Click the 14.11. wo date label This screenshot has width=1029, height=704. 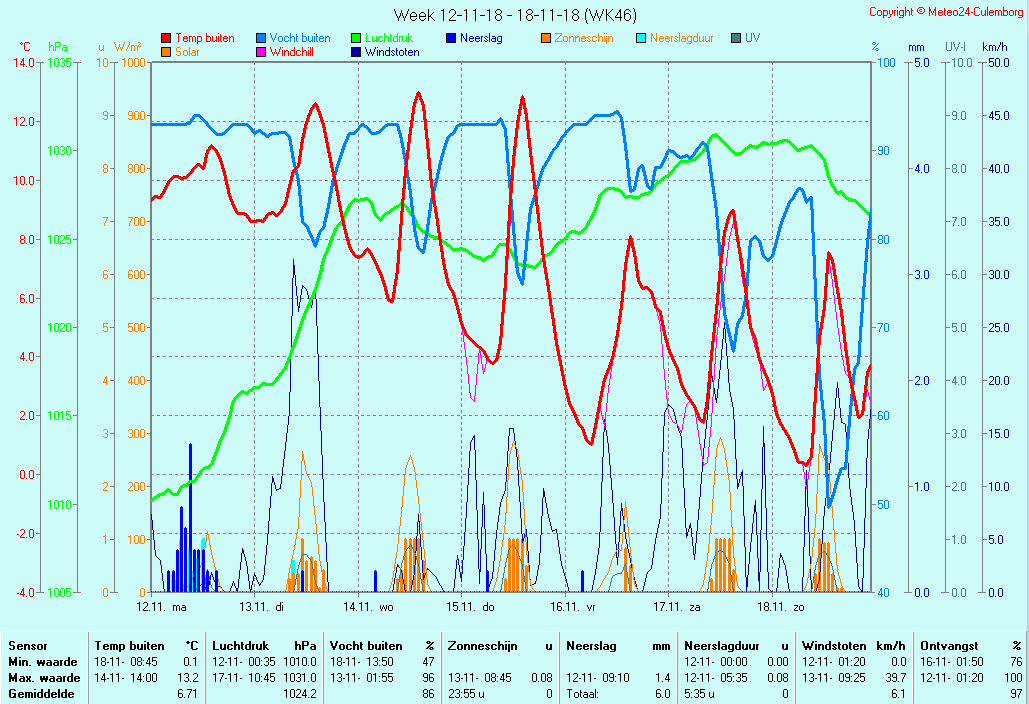pos(368,607)
